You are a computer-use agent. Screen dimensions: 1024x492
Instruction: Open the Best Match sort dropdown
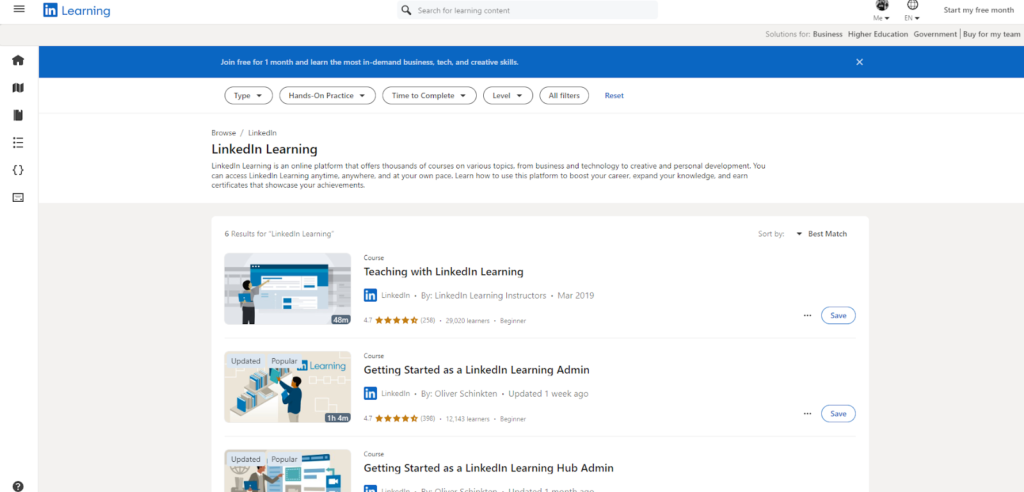click(x=822, y=234)
